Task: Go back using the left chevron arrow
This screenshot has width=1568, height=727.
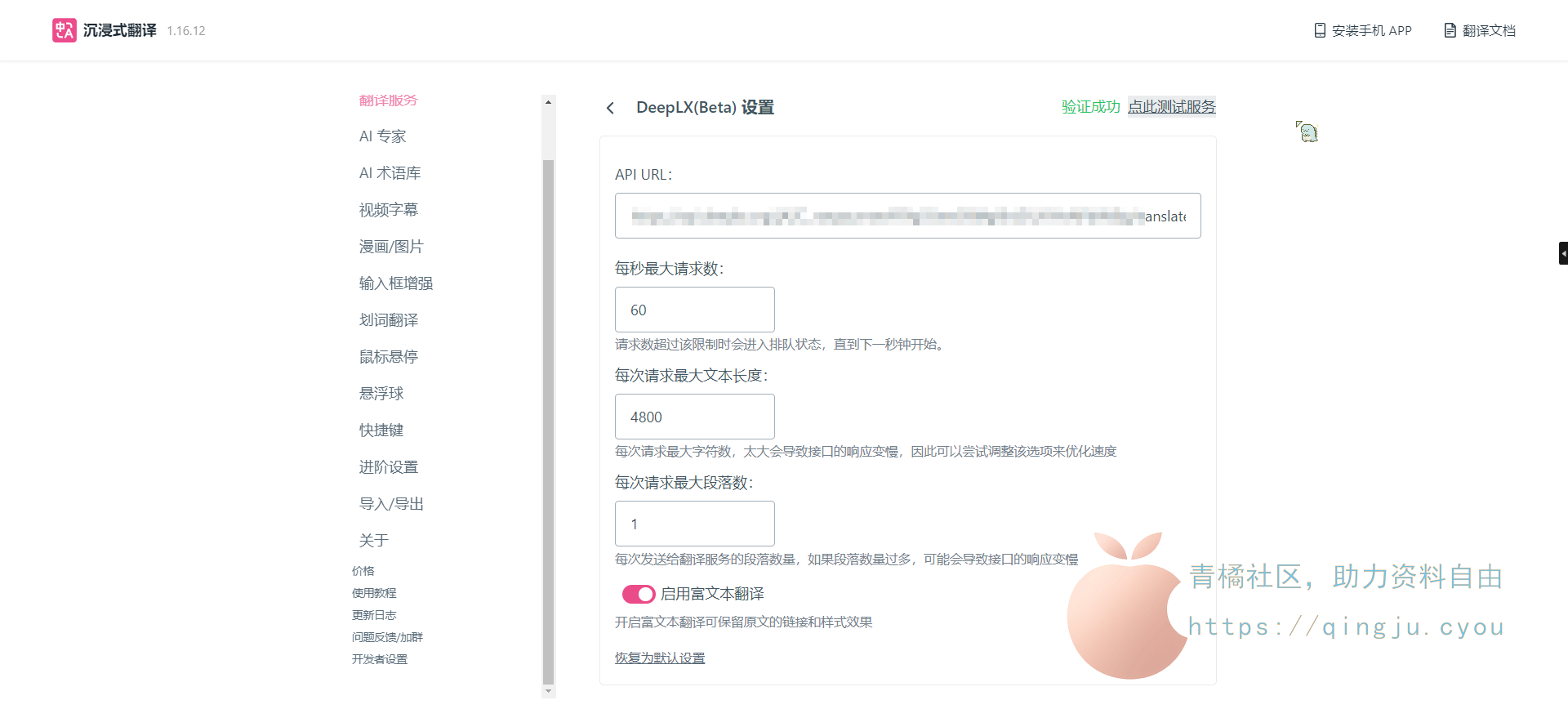Action: pyautogui.click(x=610, y=108)
